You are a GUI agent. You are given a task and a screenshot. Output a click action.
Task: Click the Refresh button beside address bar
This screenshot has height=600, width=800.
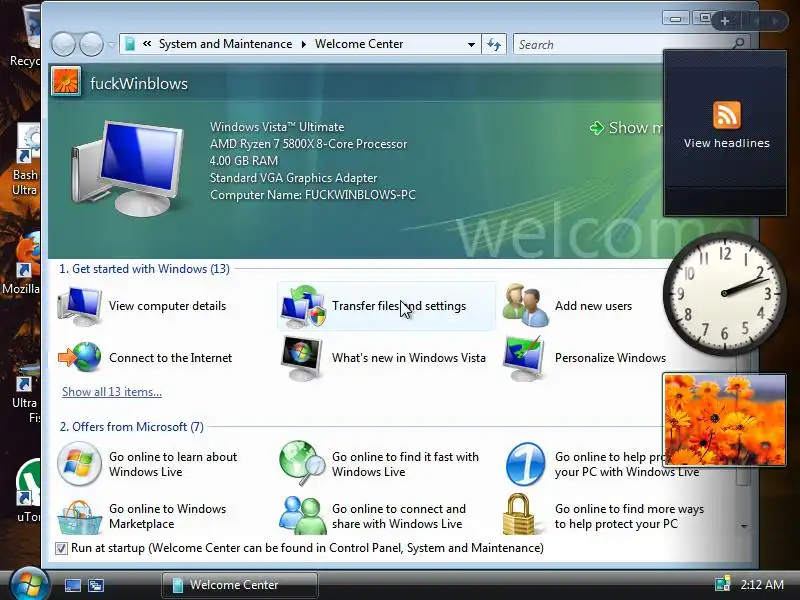point(494,44)
